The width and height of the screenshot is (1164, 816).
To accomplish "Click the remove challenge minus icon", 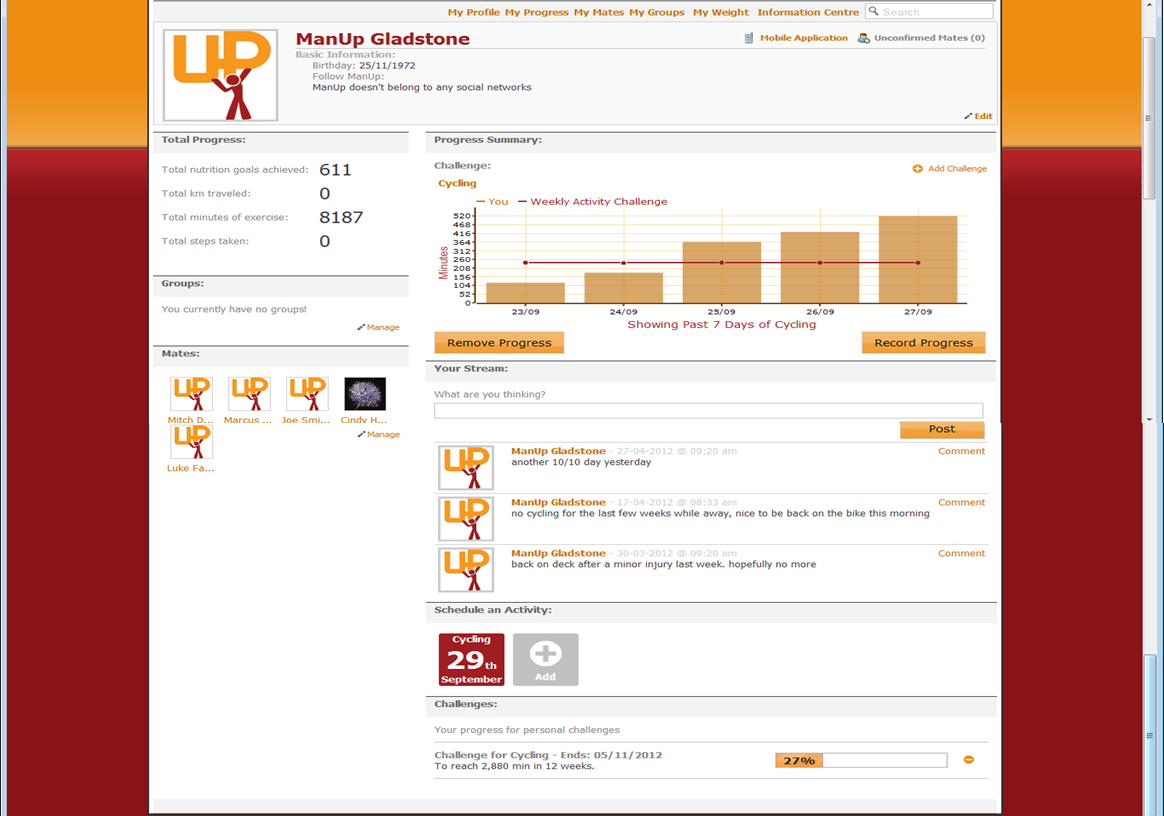I will pyautogui.click(x=968, y=760).
